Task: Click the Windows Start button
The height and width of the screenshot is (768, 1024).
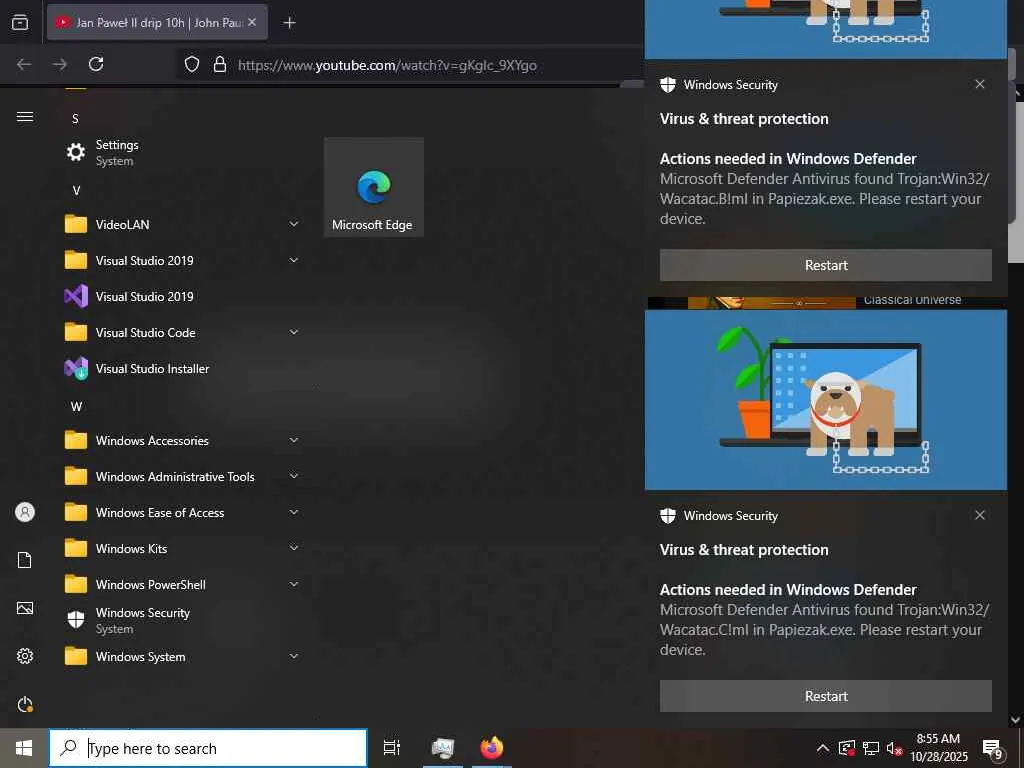Action: pyautogui.click(x=24, y=748)
